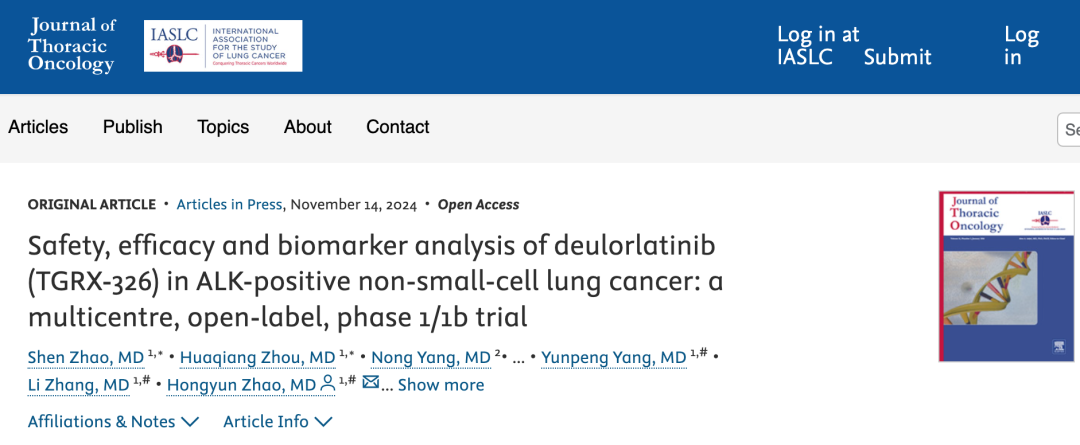Image resolution: width=1080 pixels, height=445 pixels.
Task: Click the Journal of Thoracic Oncology logo
Action: (x=72, y=46)
